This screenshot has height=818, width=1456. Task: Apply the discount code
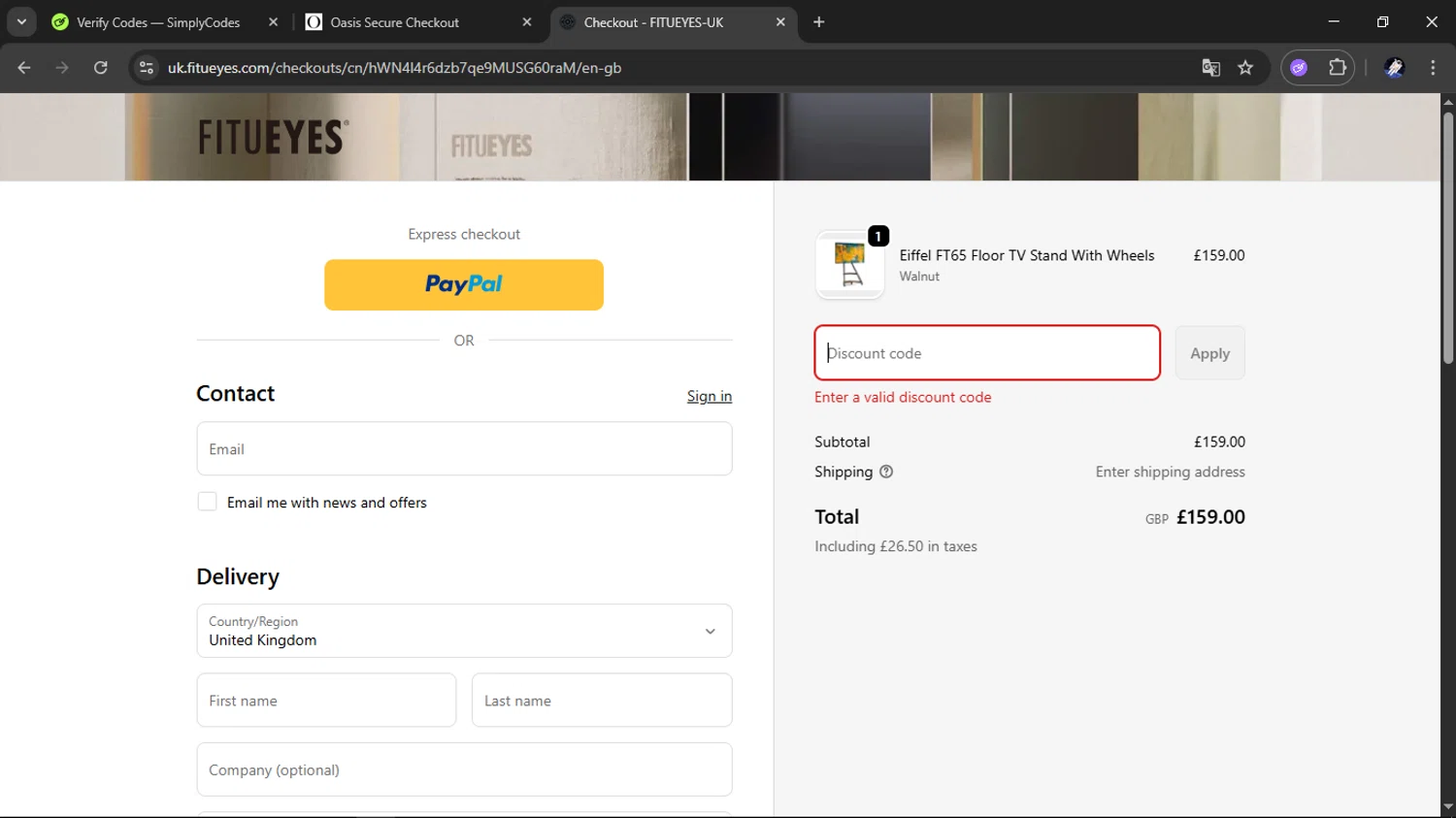click(x=1209, y=353)
